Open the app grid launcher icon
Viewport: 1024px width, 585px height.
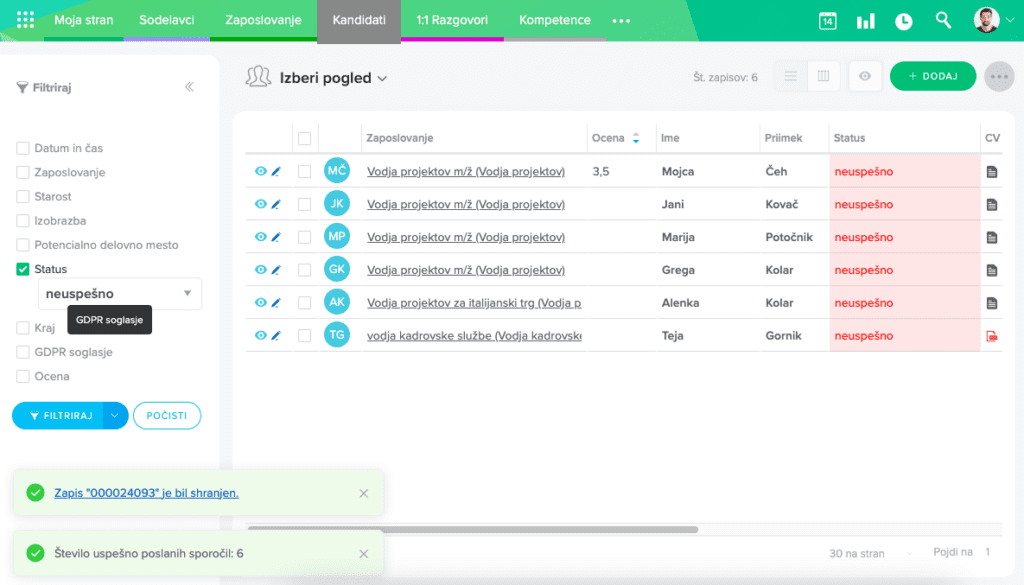tap(25, 20)
